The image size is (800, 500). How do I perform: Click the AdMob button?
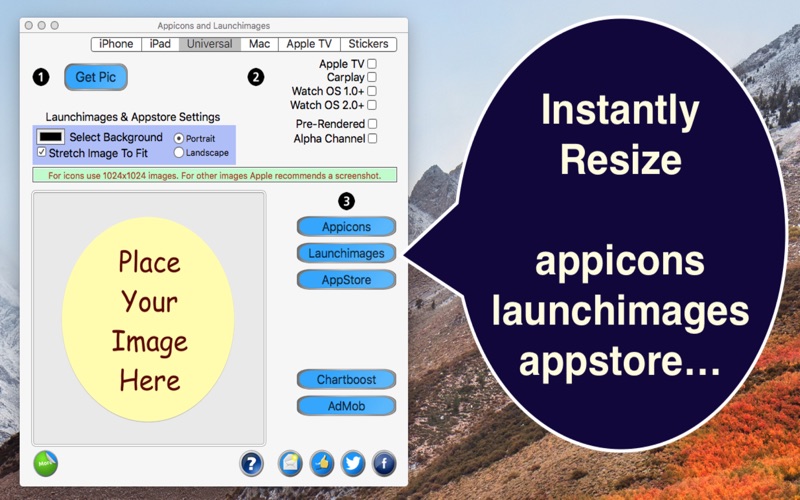[x=346, y=406]
